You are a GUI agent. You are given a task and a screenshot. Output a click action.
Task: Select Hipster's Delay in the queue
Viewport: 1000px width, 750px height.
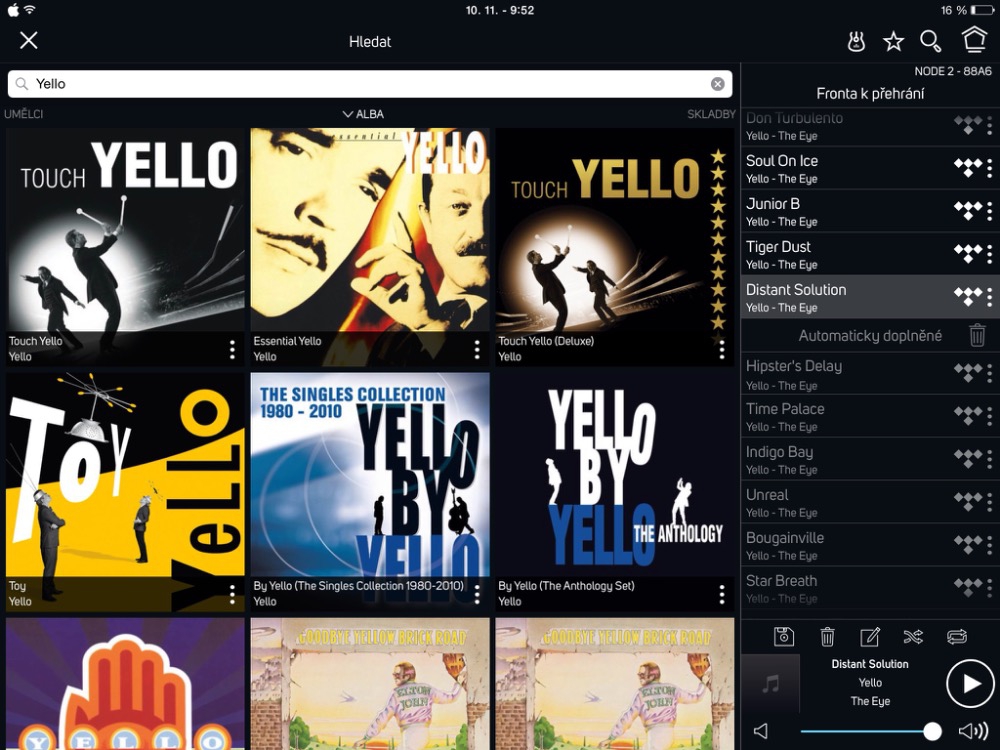click(x=870, y=374)
